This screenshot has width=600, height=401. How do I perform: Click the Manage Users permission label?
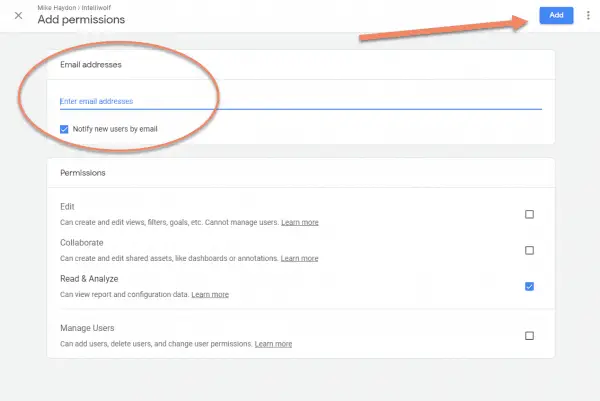(x=87, y=328)
